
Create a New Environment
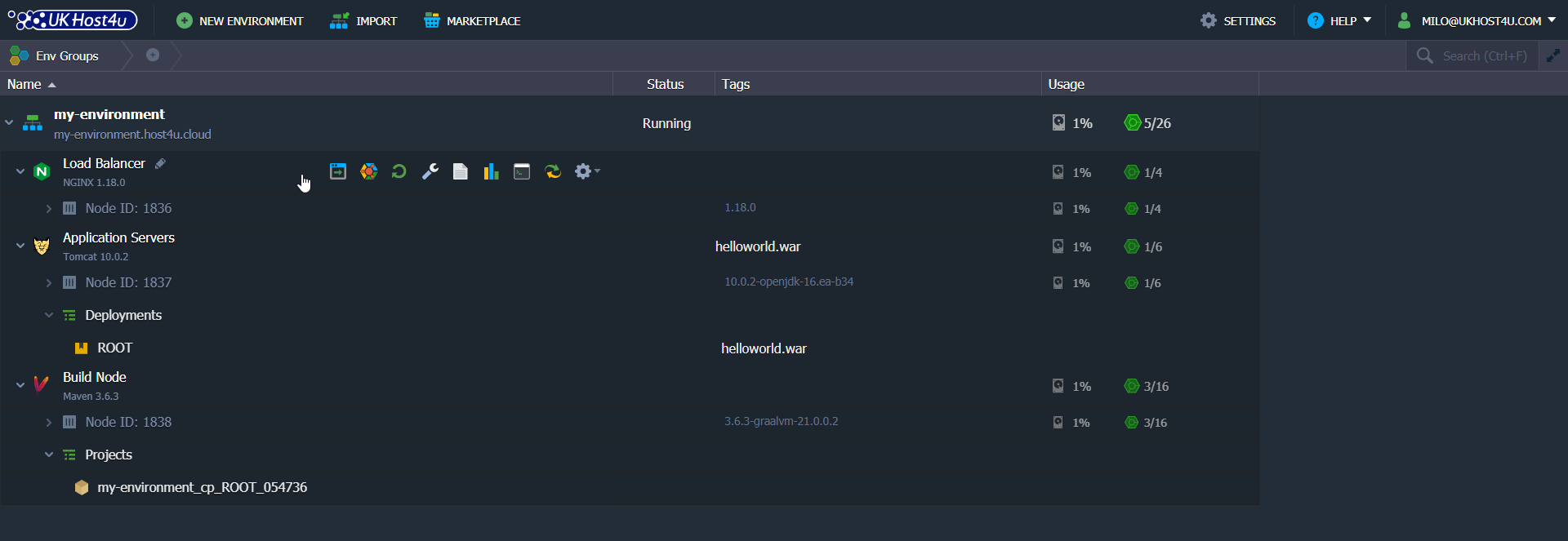pos(240,21)
